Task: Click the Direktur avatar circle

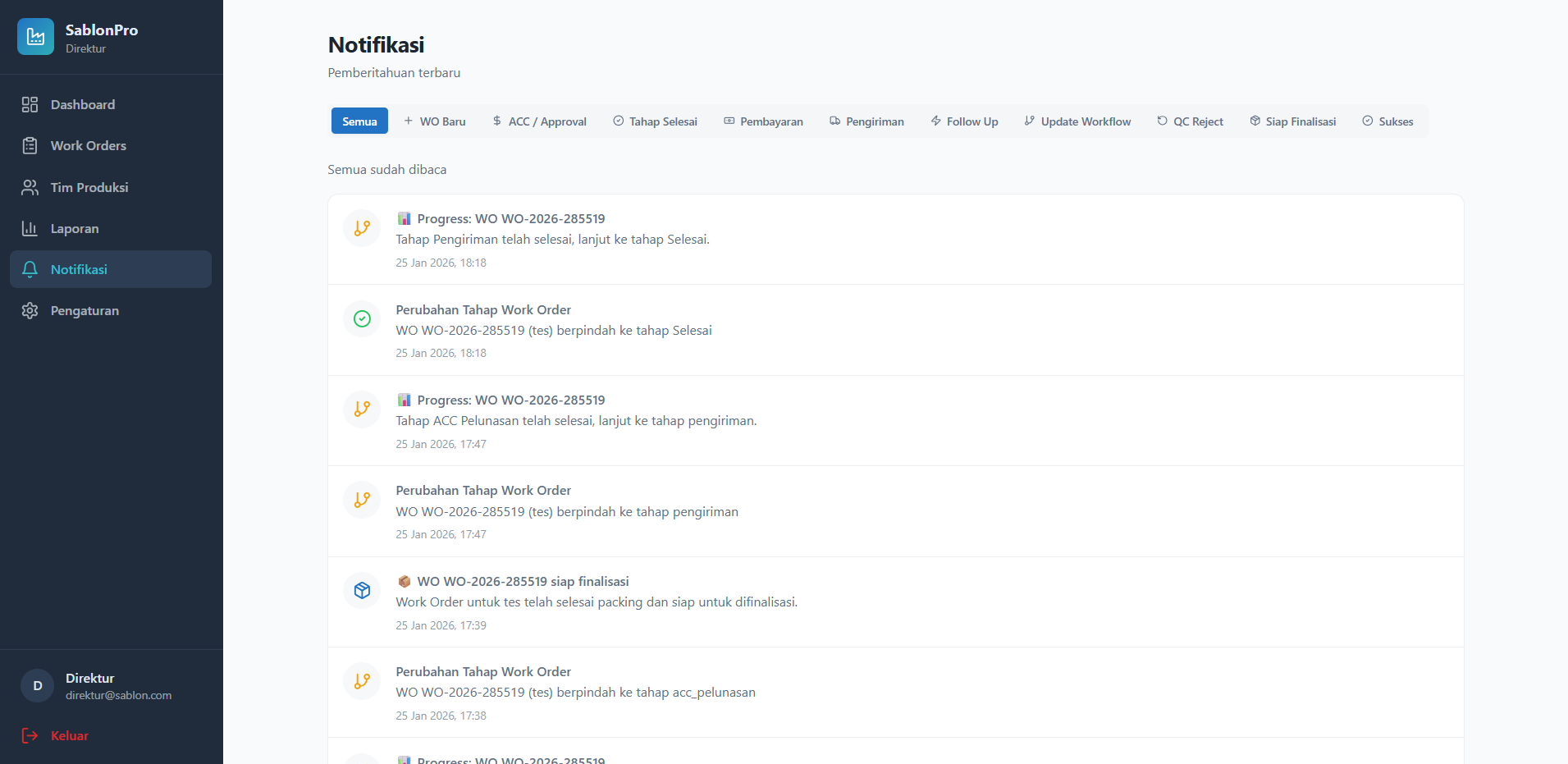Action: pyautogui.click(x=37, y=685)
